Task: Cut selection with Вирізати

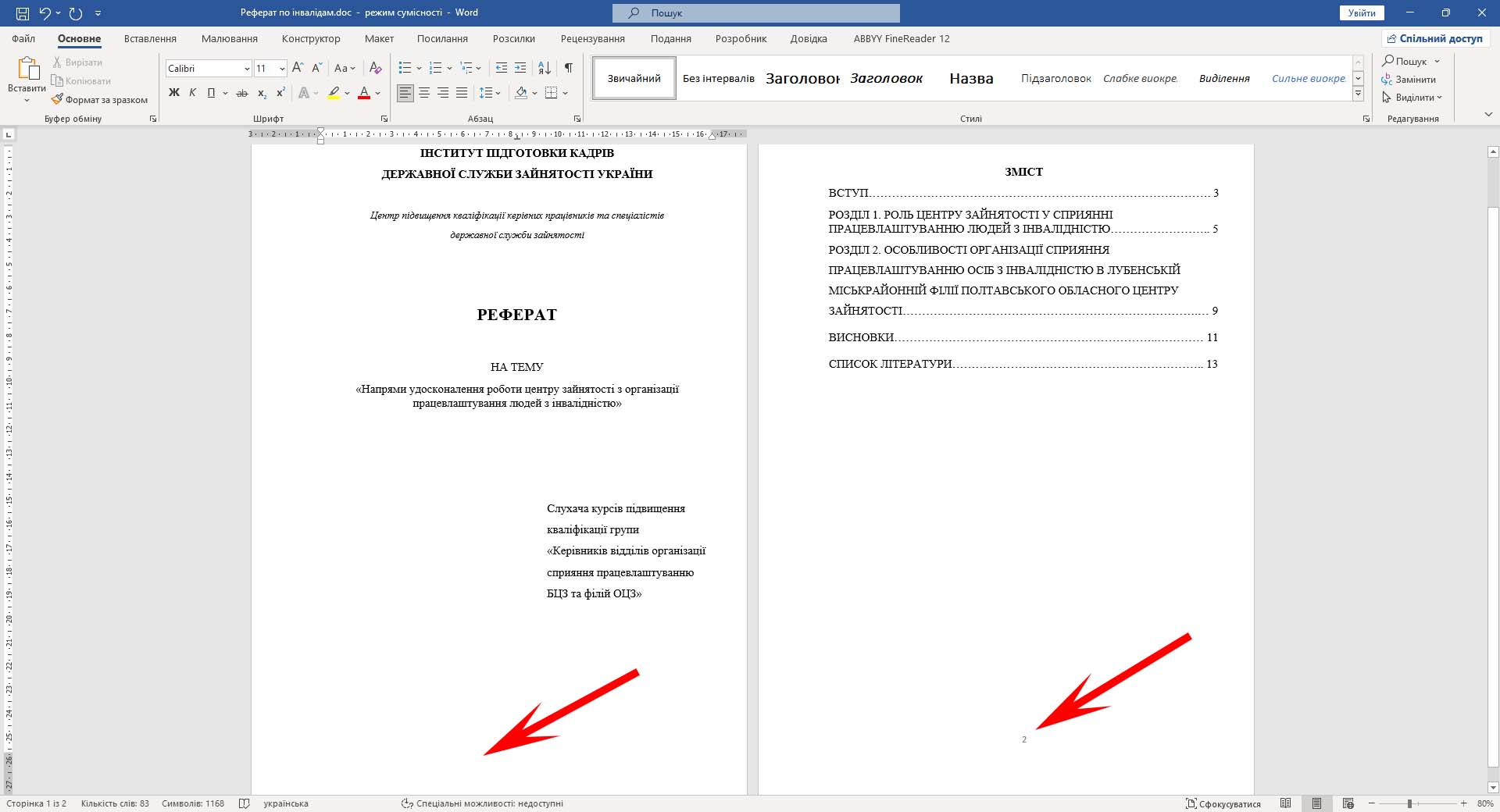Action: click(x=77, y=62)
